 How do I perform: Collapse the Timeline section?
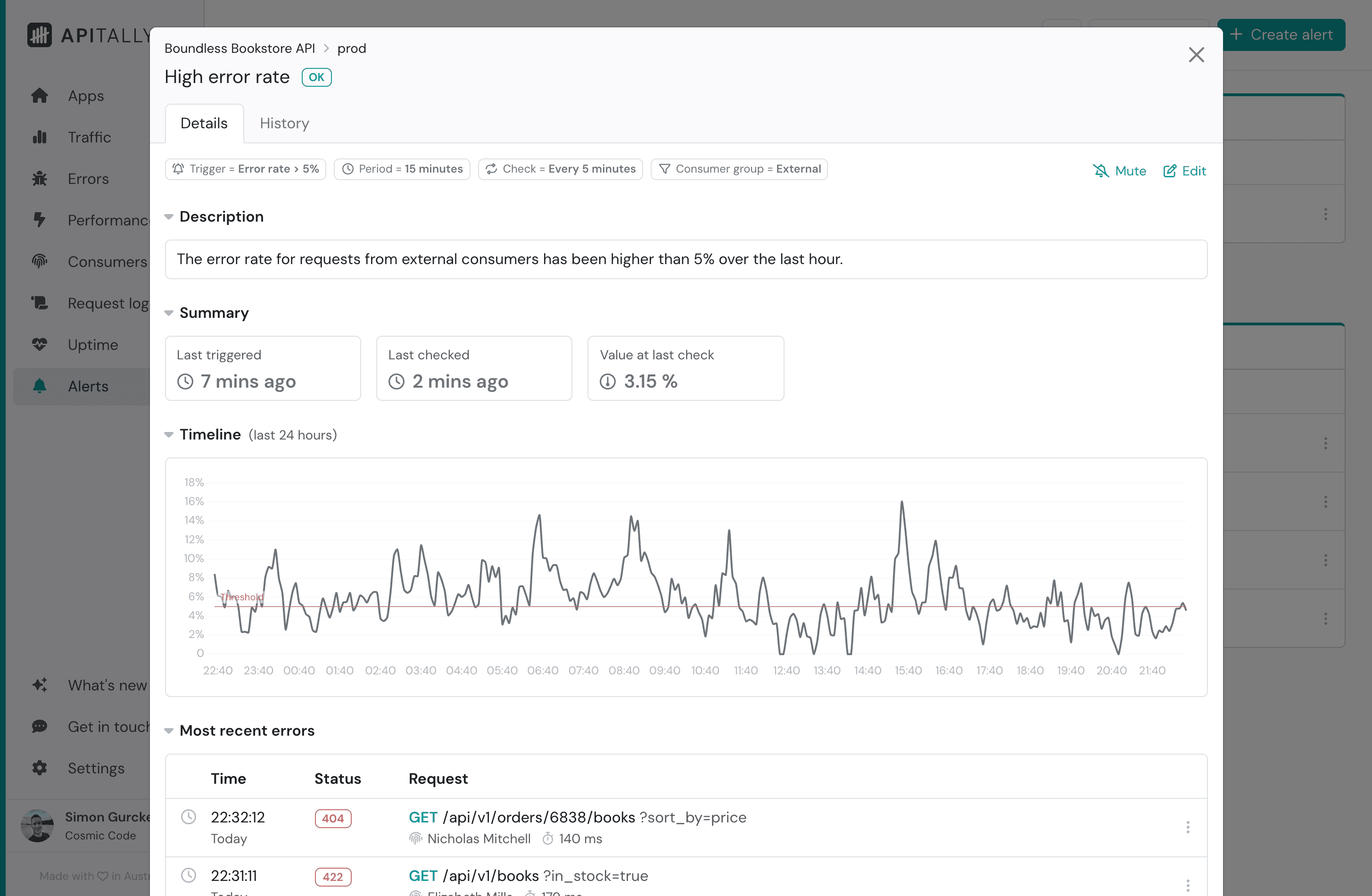tap(169, 435)
